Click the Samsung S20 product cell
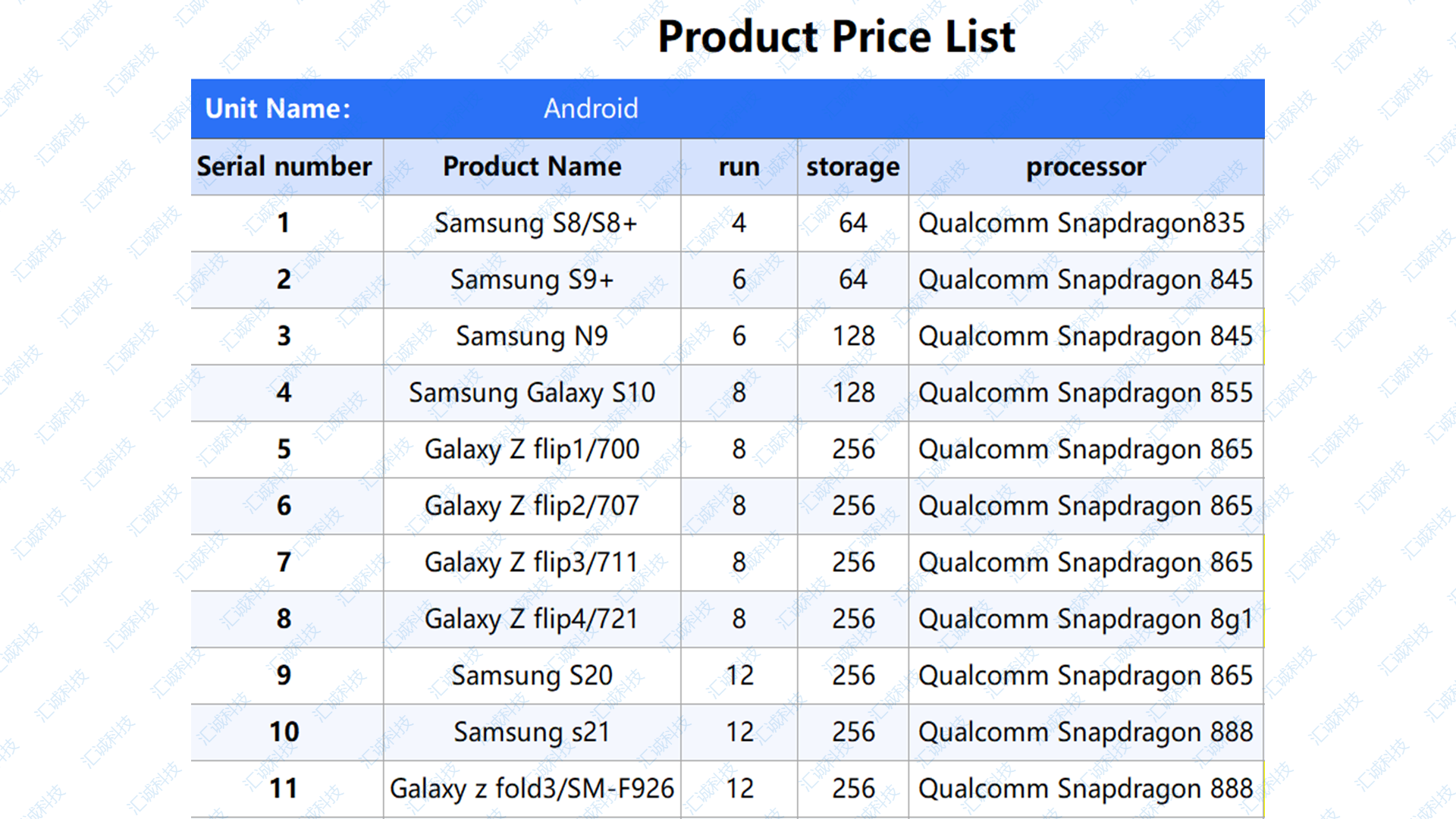This screenshot has height=819, width=1456. [x=532, y=676]
